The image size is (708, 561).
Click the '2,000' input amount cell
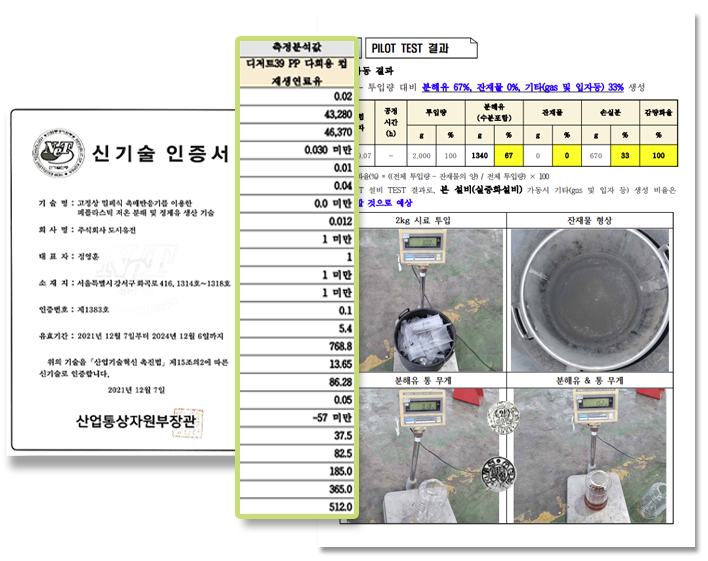(422, 155)
